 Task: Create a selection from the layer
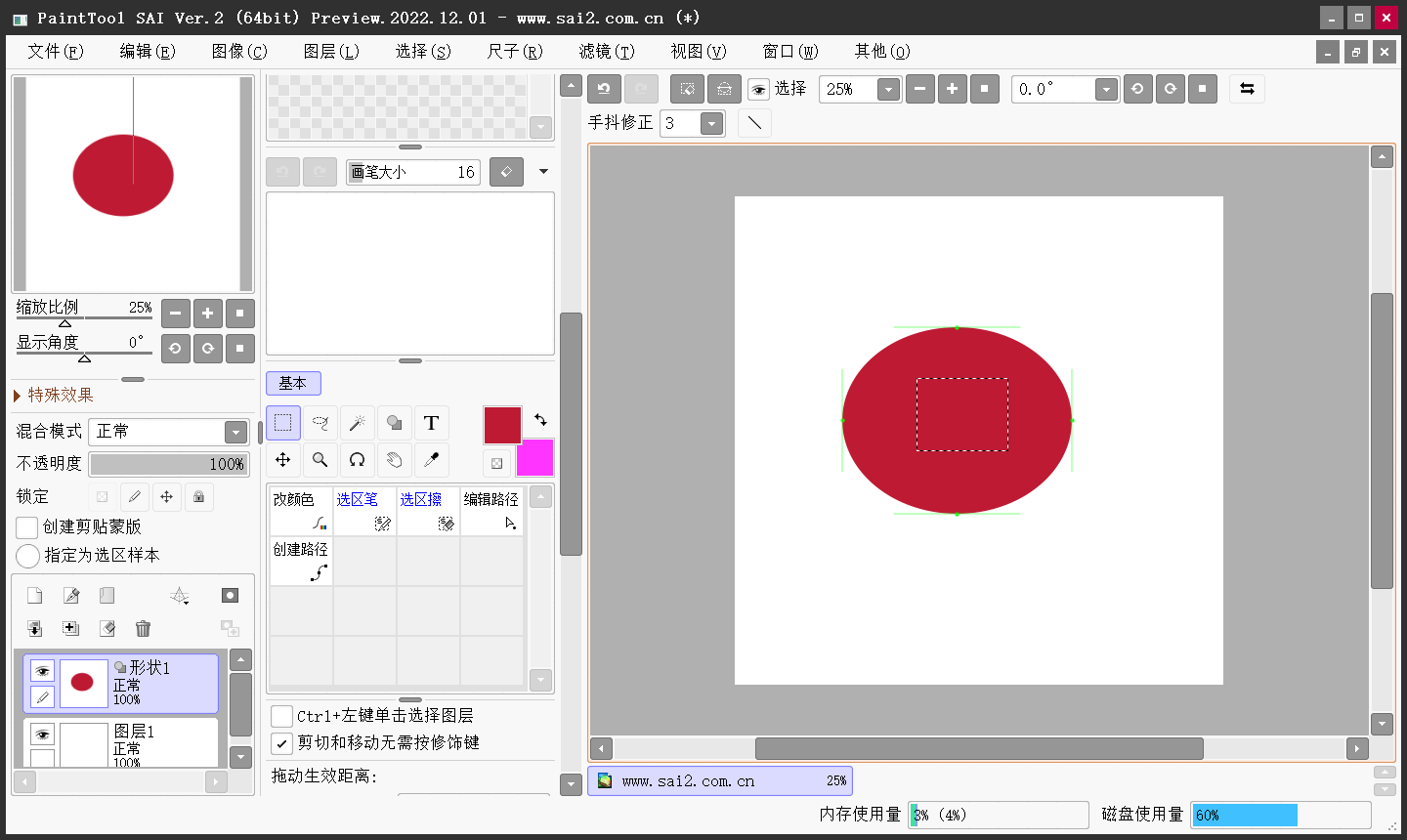tap(71, 629)
